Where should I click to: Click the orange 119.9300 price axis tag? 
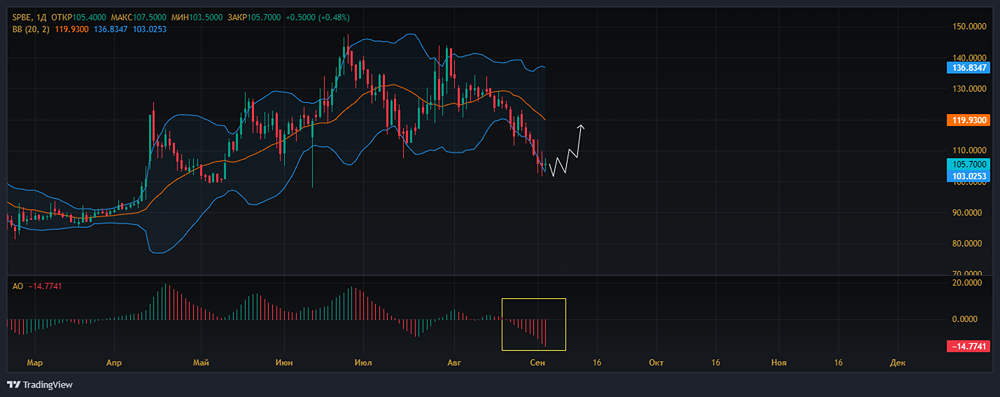(969, 120)
